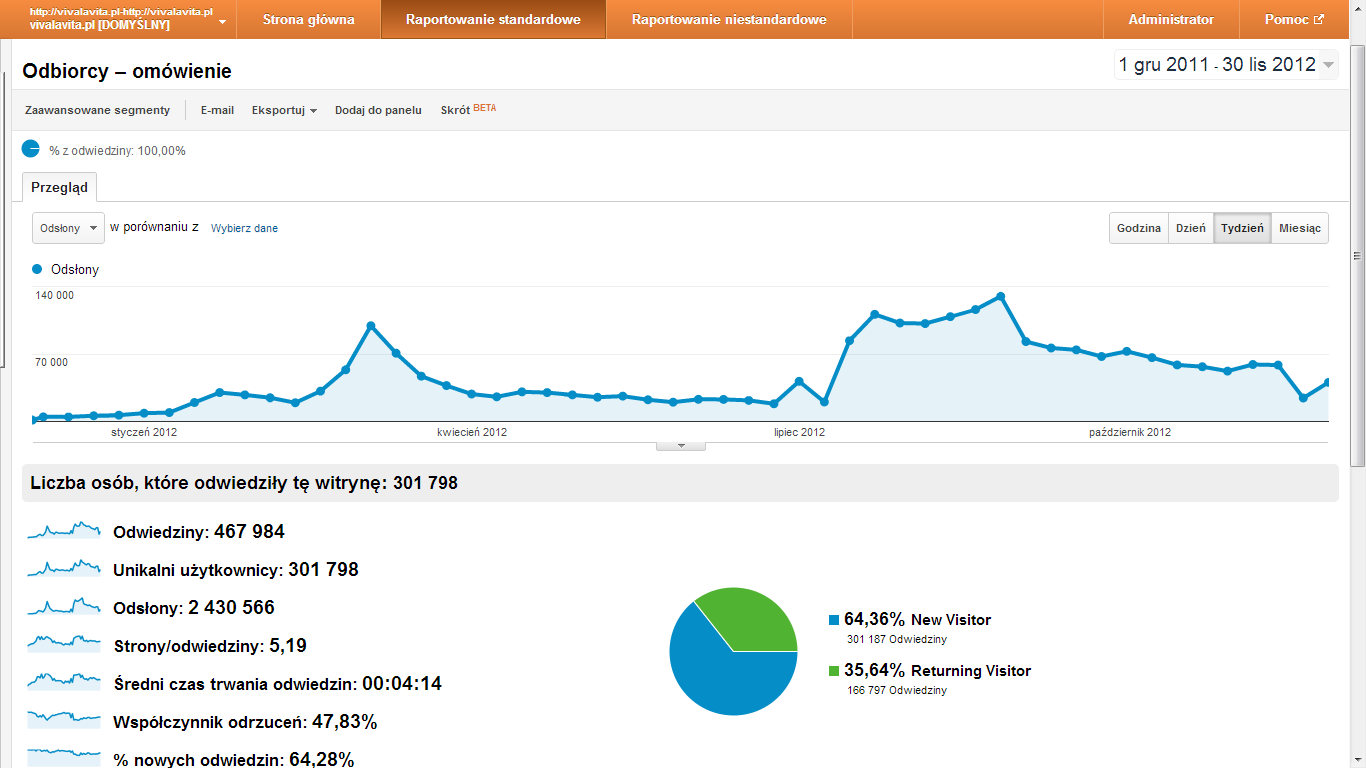This screenshot has width=1366, height=768.
Task: Open the Administrator section
Action: 1171,19
